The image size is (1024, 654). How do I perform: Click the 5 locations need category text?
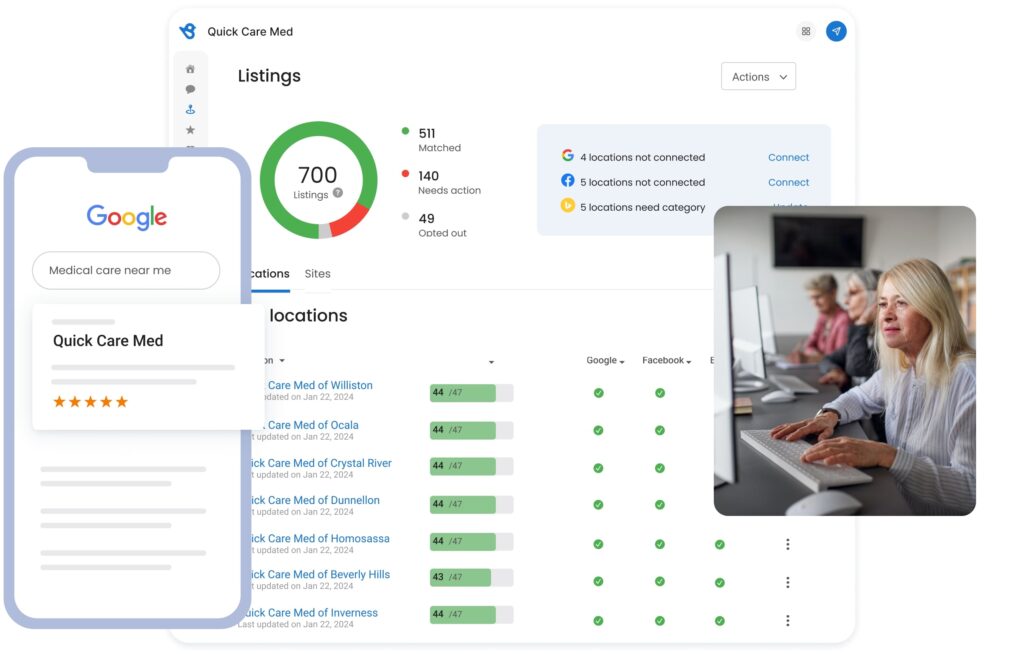click(643, 207)
